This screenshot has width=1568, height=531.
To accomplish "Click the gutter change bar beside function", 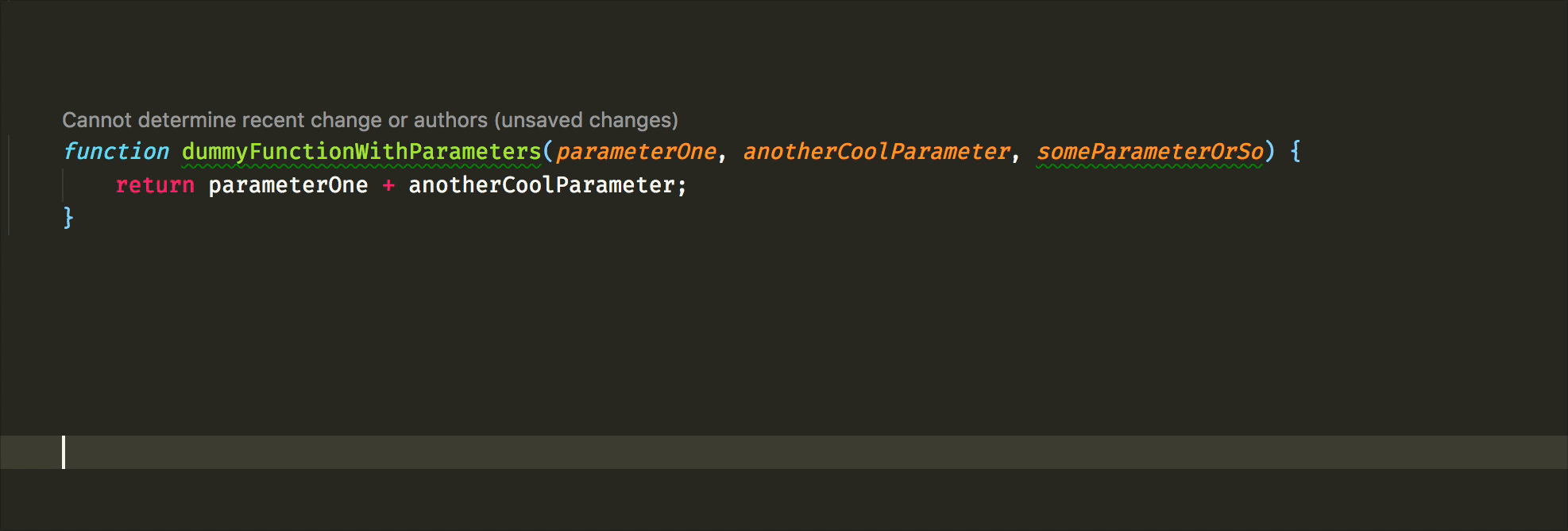I will [9, 184].
